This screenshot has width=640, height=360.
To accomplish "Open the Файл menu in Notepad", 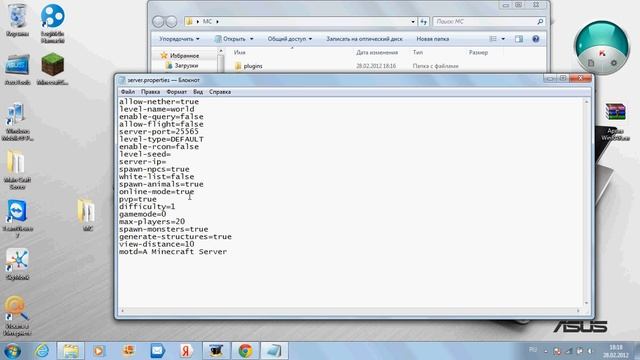I will tap(128, 92).
